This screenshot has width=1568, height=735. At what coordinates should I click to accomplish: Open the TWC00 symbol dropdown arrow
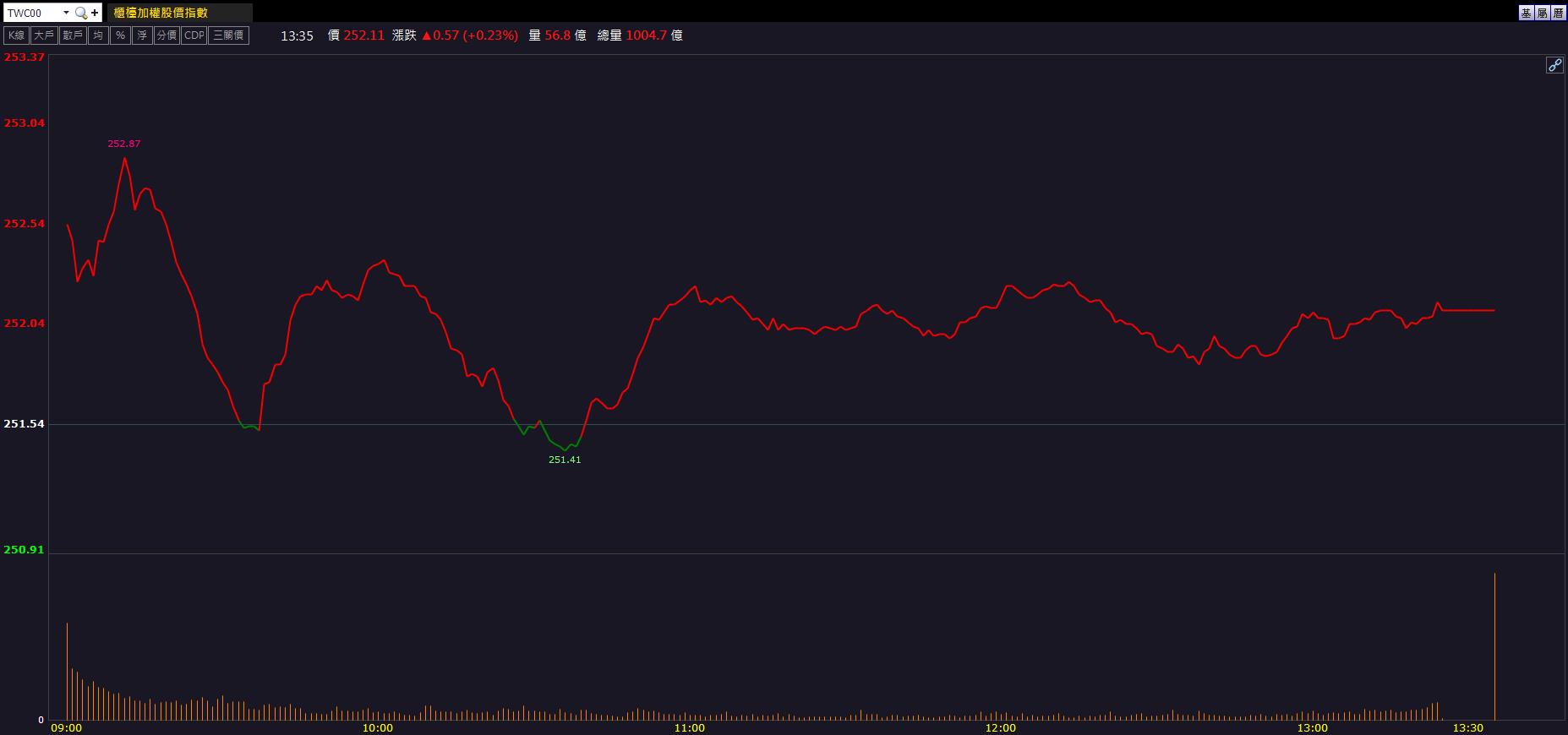pos(66,13)
